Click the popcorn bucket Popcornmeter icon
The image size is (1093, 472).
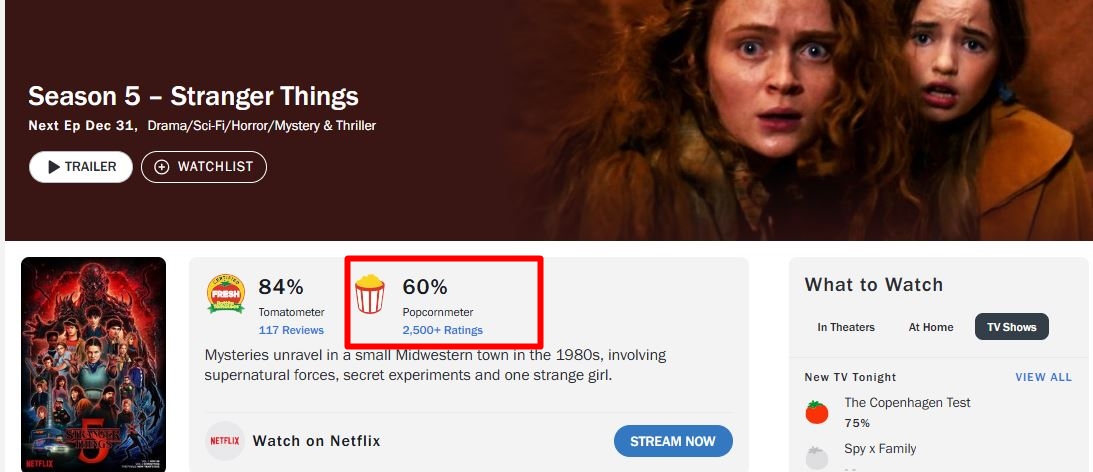point(369,295)
